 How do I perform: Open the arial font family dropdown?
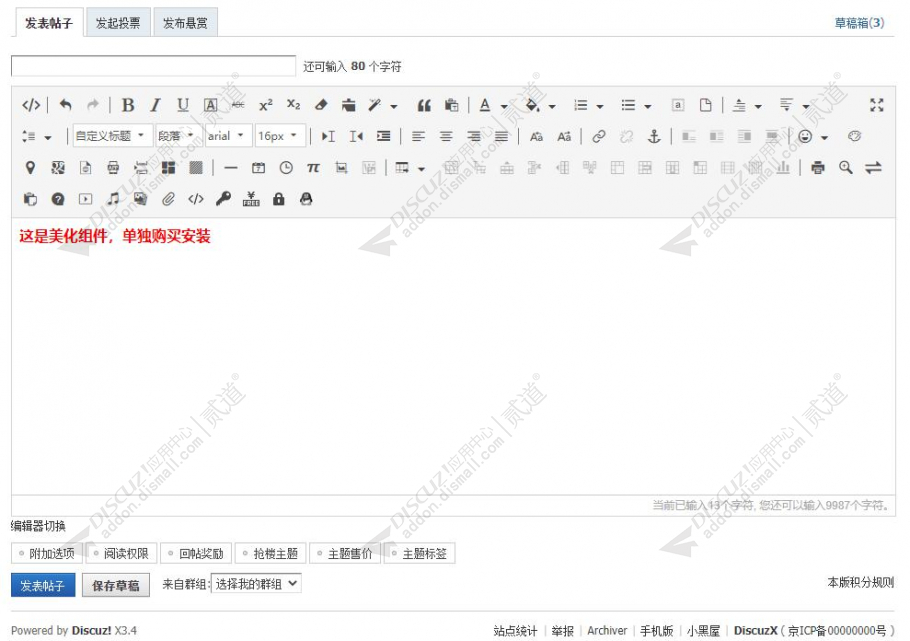[229, 136]
